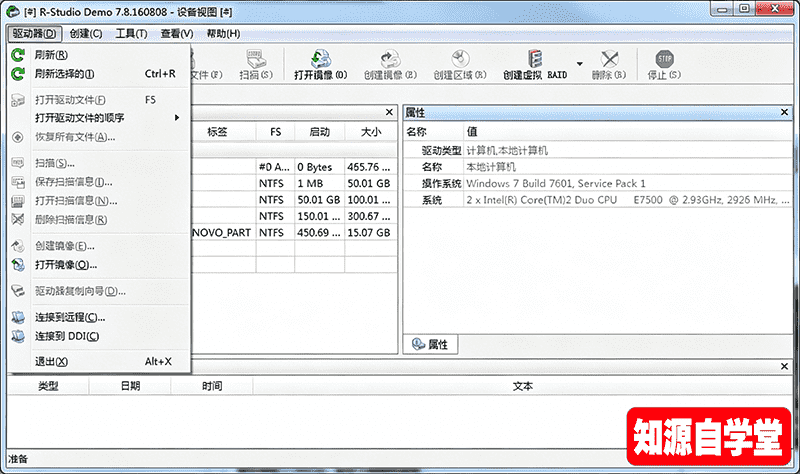Open the 帮助(H) menu
This screenshot has height=474, width=800.
tap(223, 34)
